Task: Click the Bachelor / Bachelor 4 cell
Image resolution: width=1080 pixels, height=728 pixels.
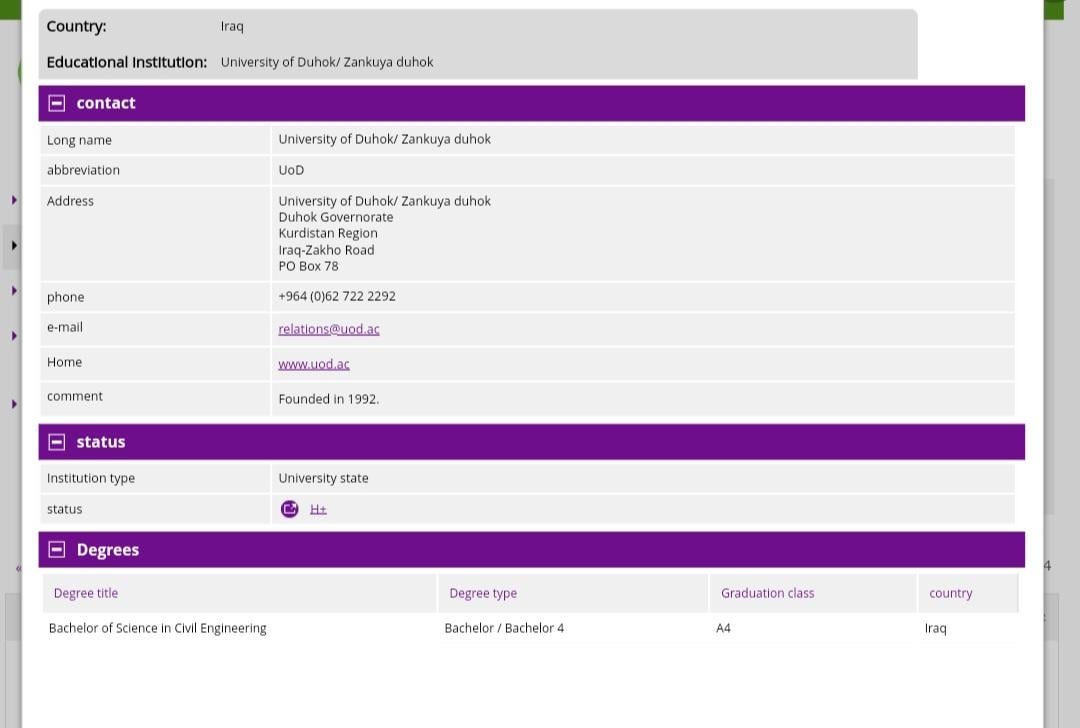Action: coord(503,628)
